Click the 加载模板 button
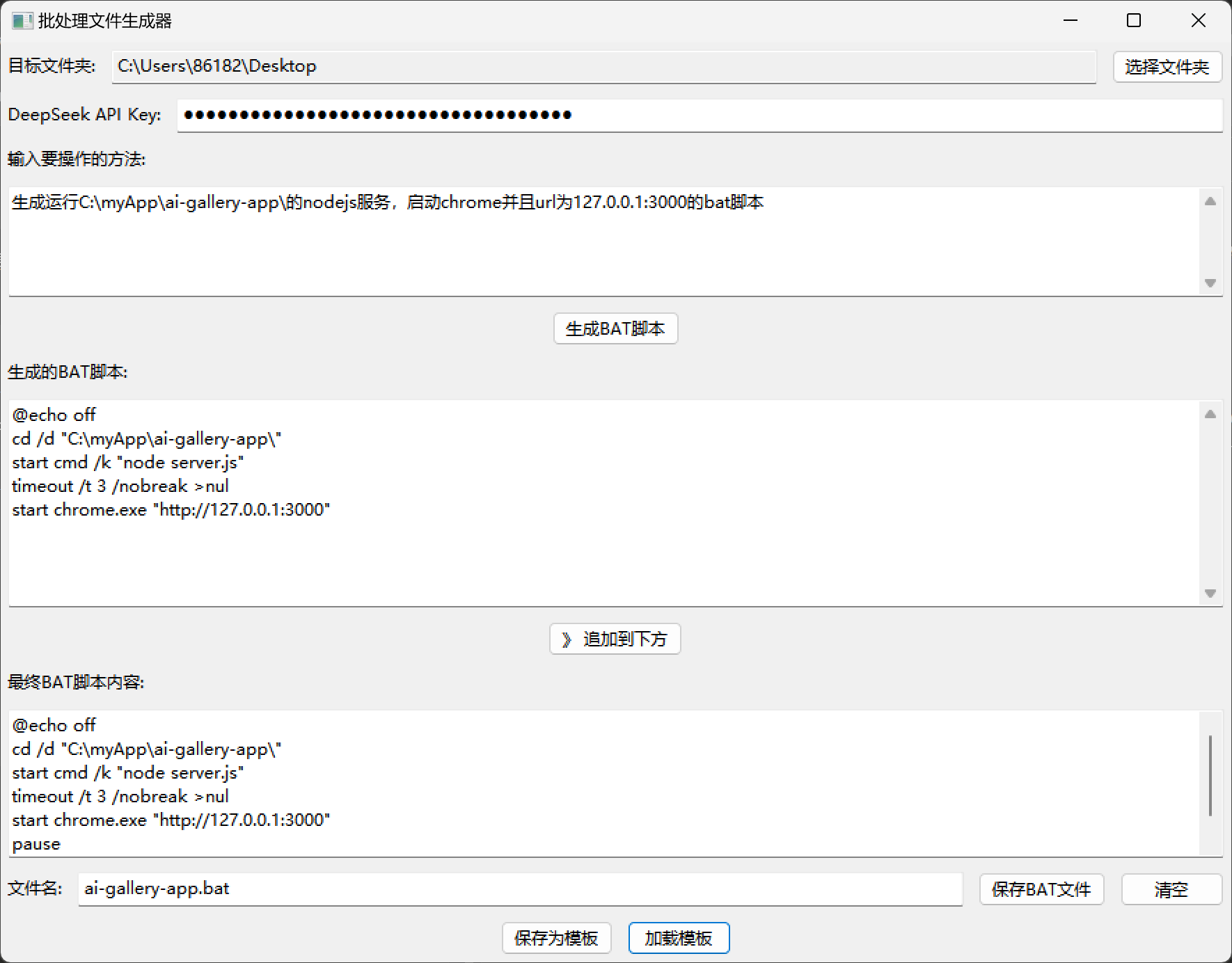 point(679,938)
